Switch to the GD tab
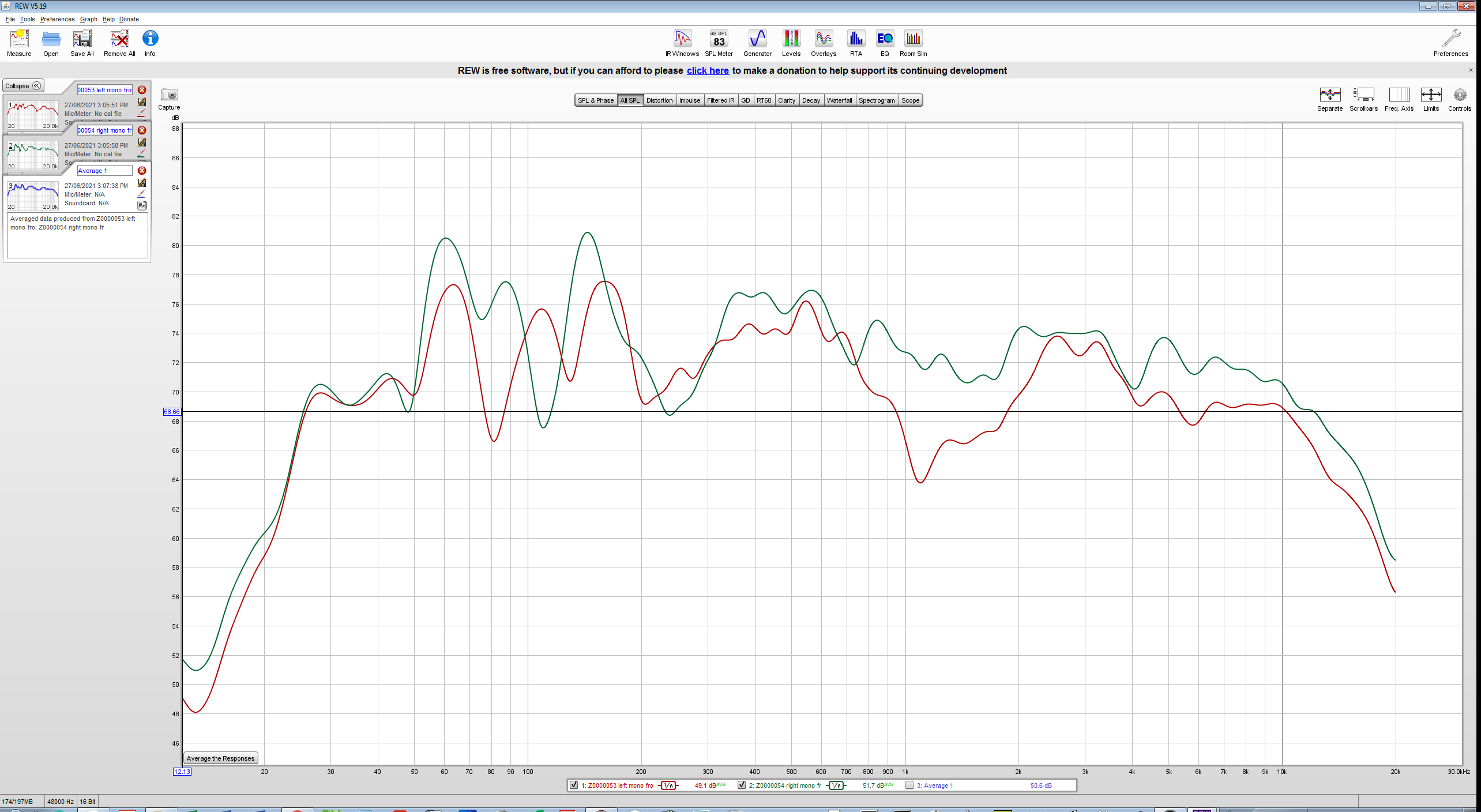The image size is (1481, 812). (x=746, y=100)
